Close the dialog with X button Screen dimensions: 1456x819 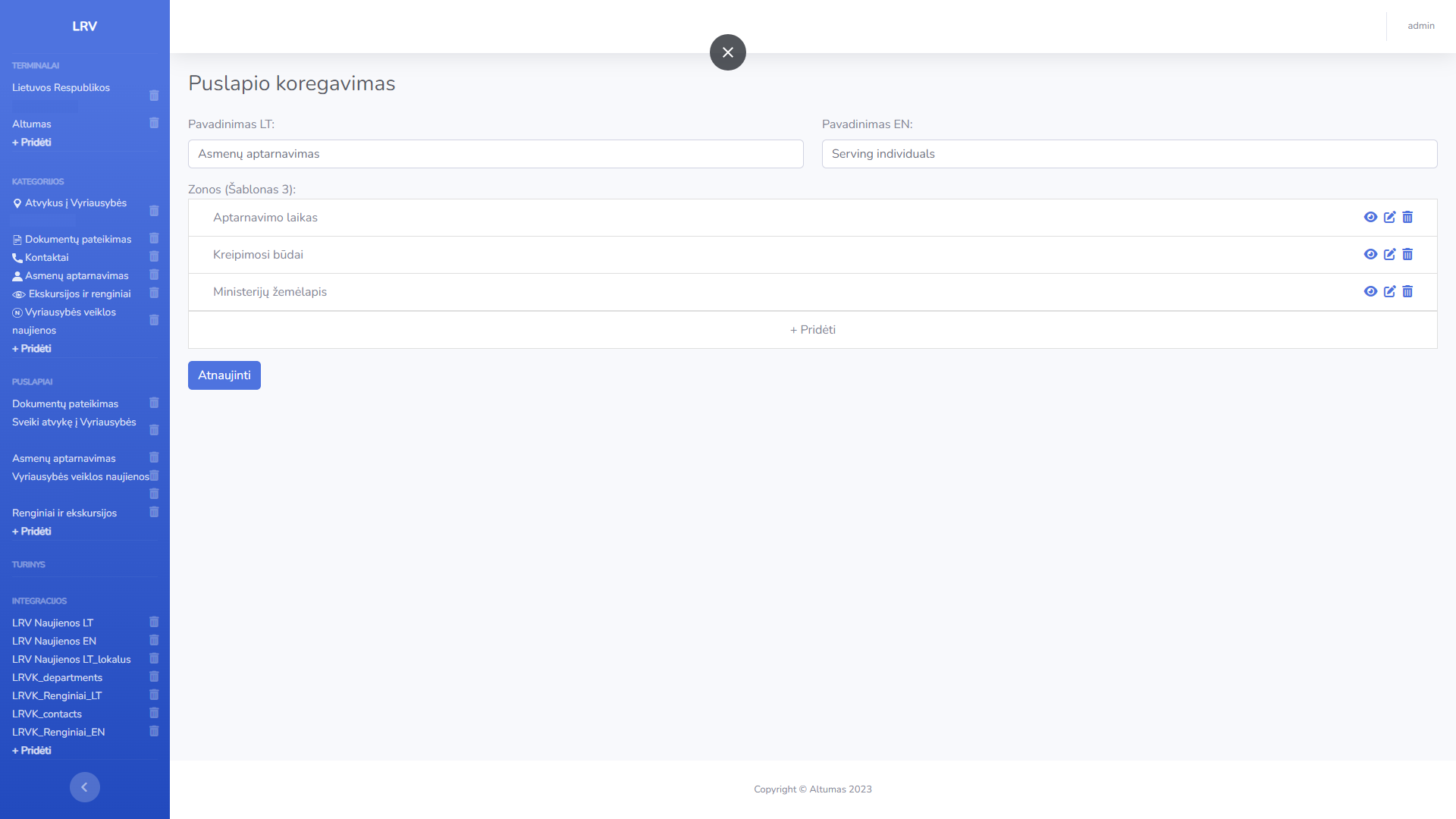727,52
